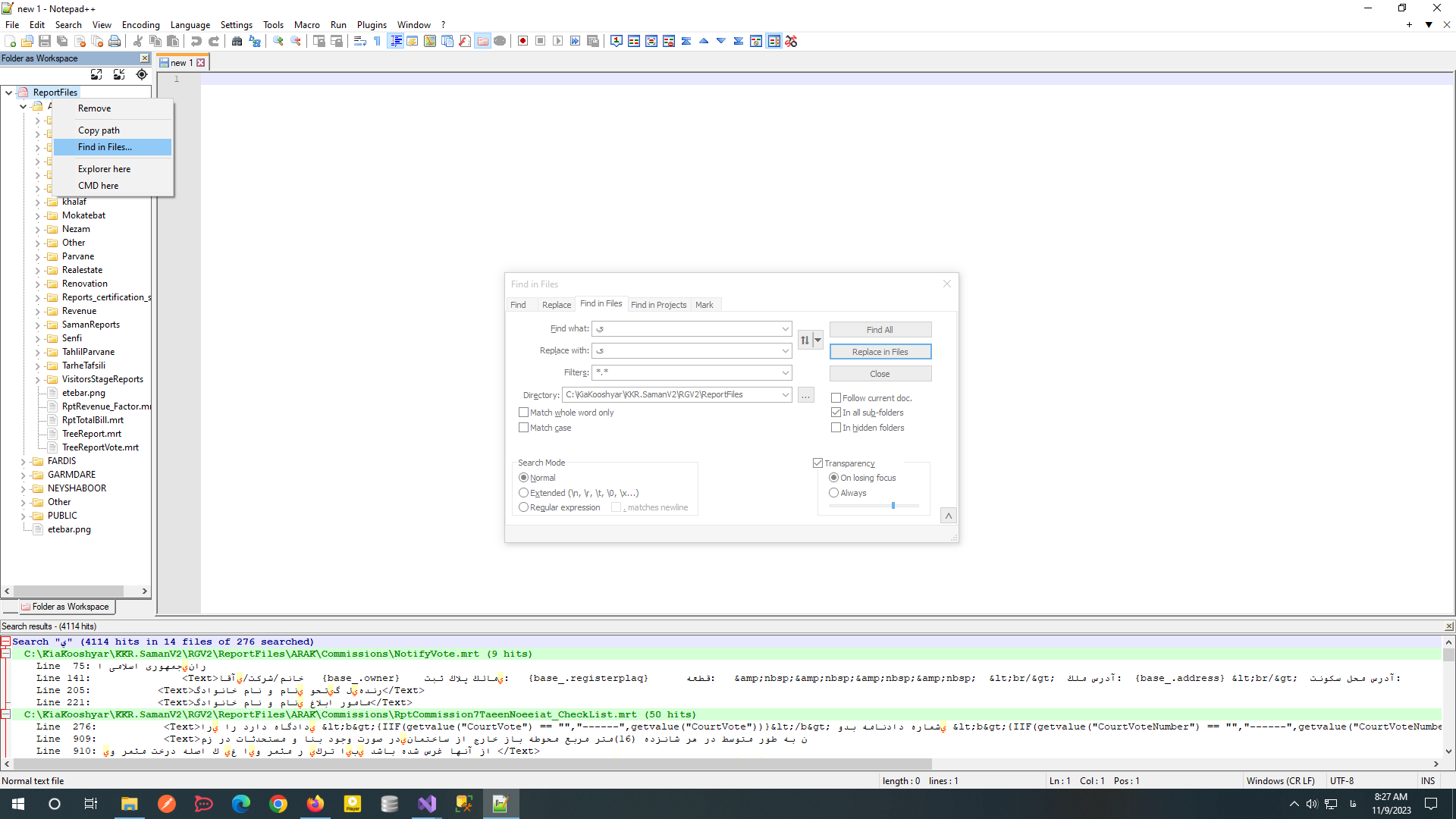Close the Search results panel
The width and height of the screenshot is (1456, 819).
[1449, 626]
